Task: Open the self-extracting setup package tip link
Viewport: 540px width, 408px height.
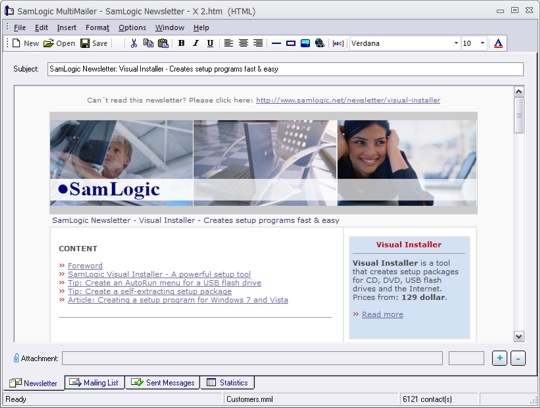Action: tap(149, 292)
